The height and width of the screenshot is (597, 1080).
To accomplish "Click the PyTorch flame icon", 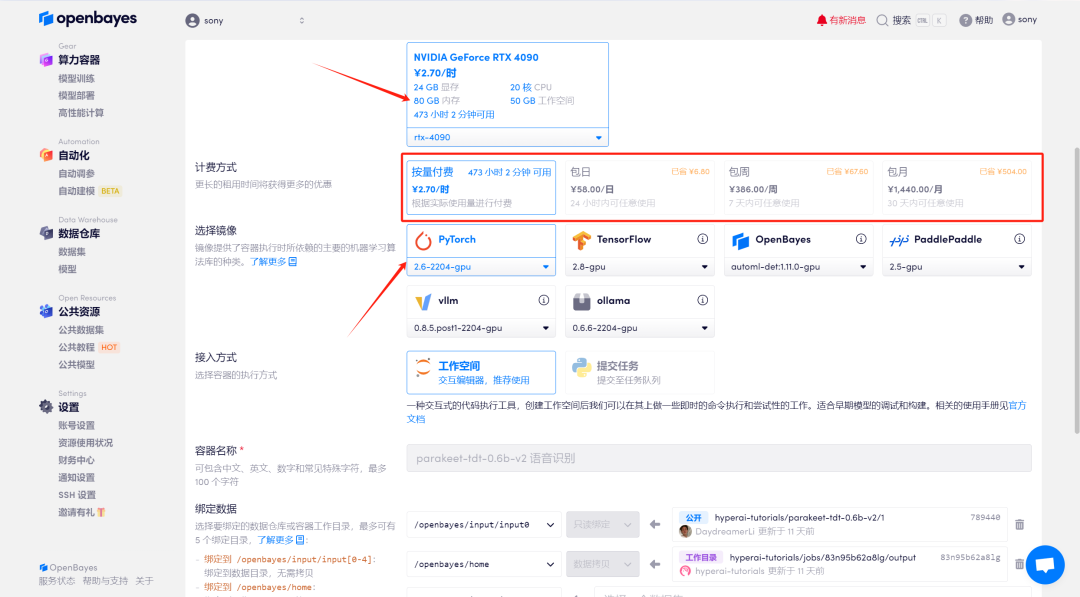I will tap(423, 240).
